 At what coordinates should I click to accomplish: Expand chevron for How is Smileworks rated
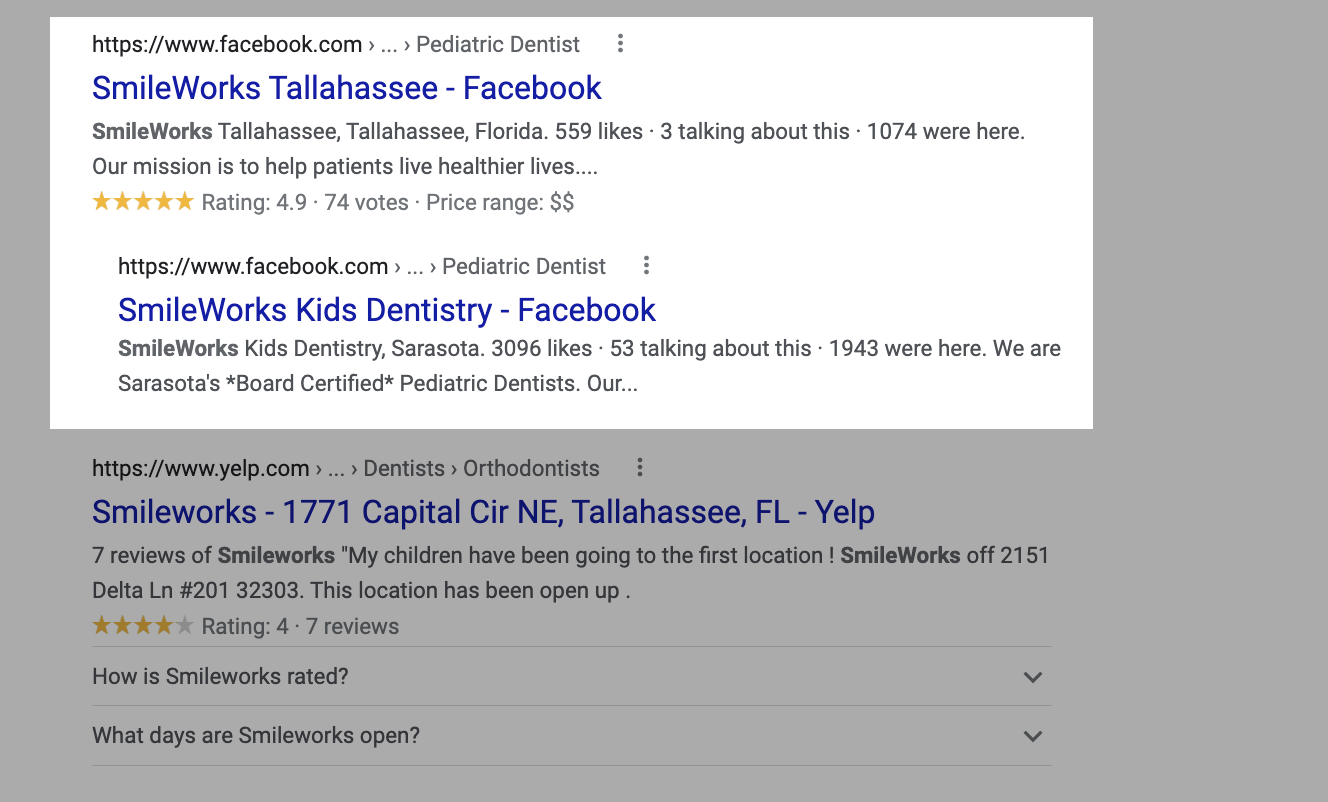click(x=1033, y=677)
